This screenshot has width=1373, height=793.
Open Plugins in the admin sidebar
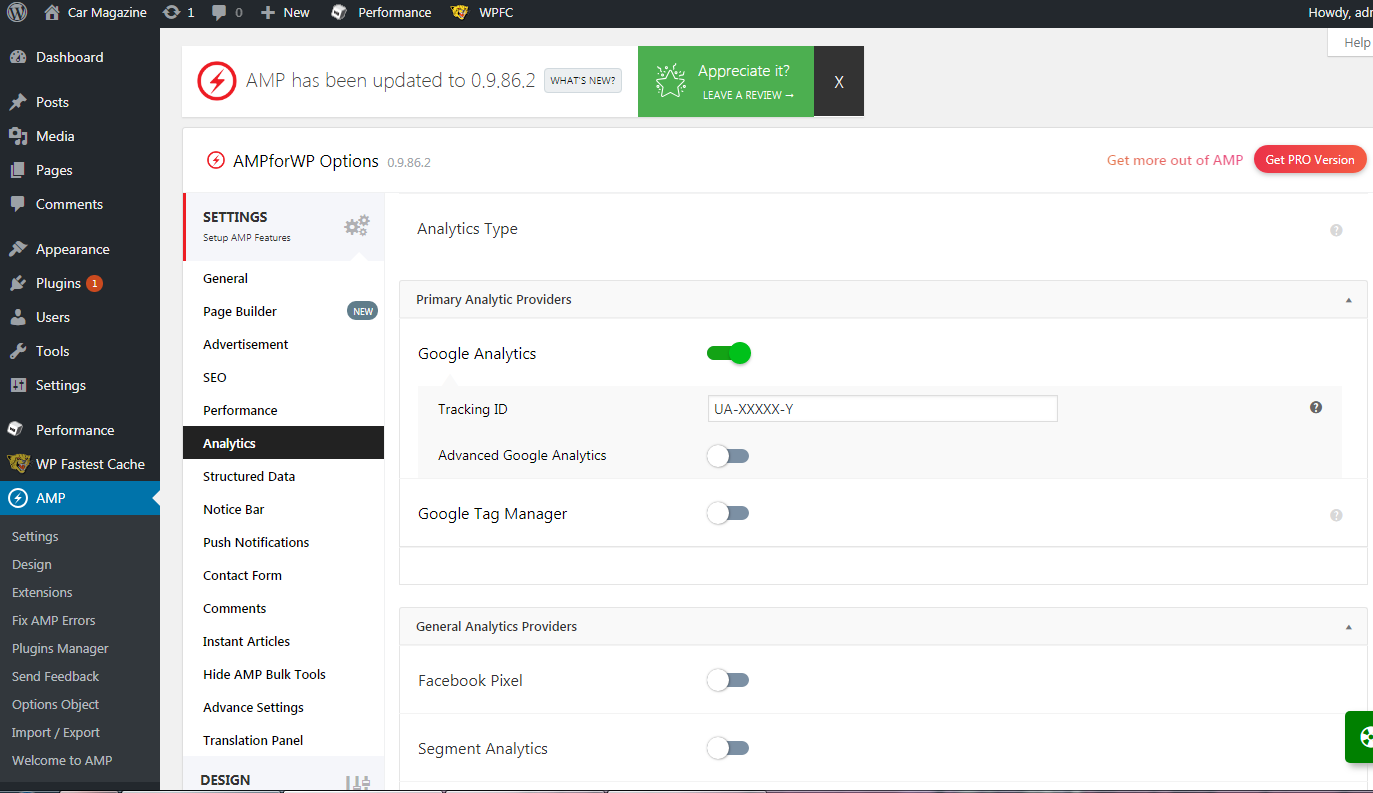pyautogui.click(x=58, y=283)
